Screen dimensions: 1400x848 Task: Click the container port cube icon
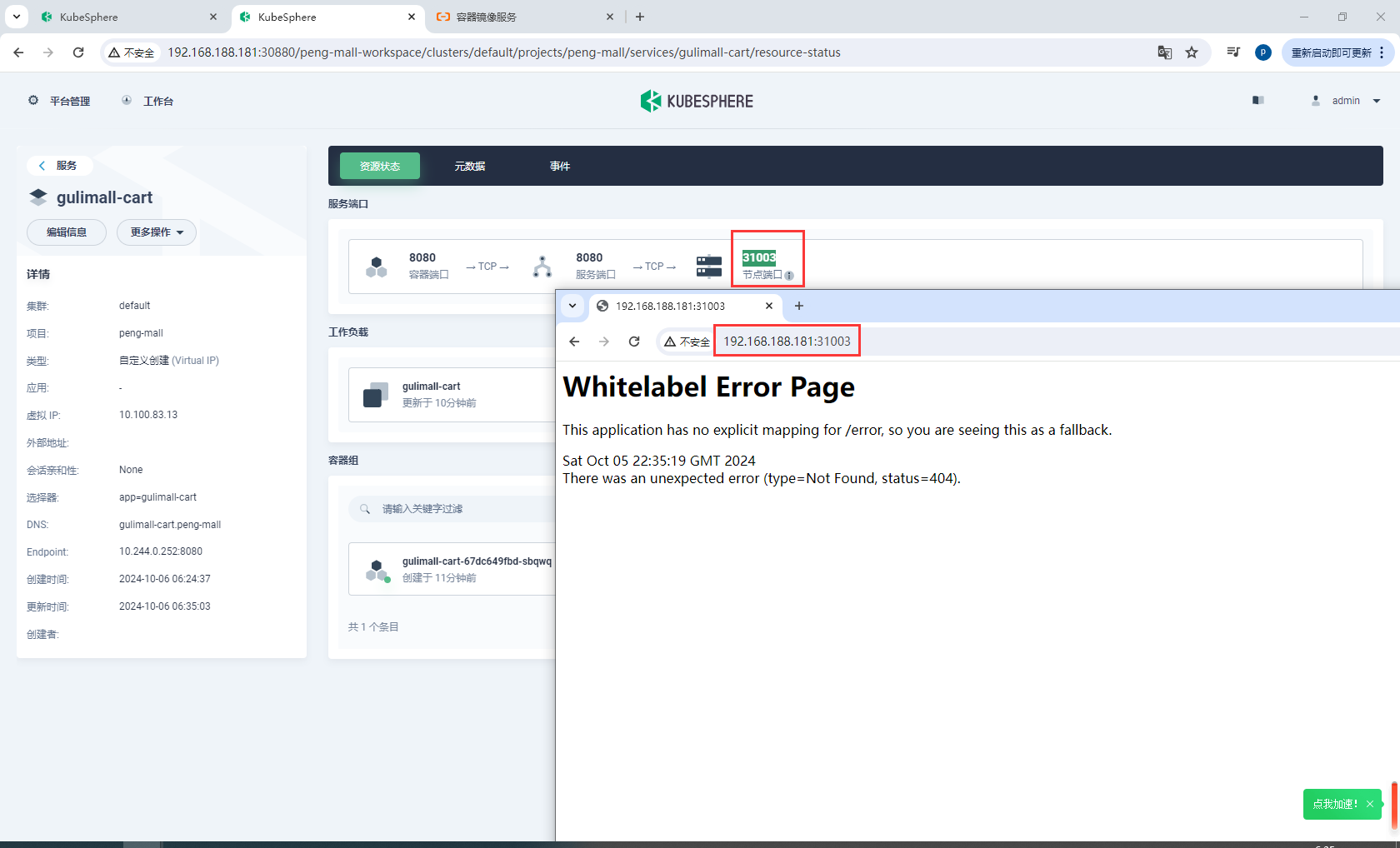click(x=377, y=267)
